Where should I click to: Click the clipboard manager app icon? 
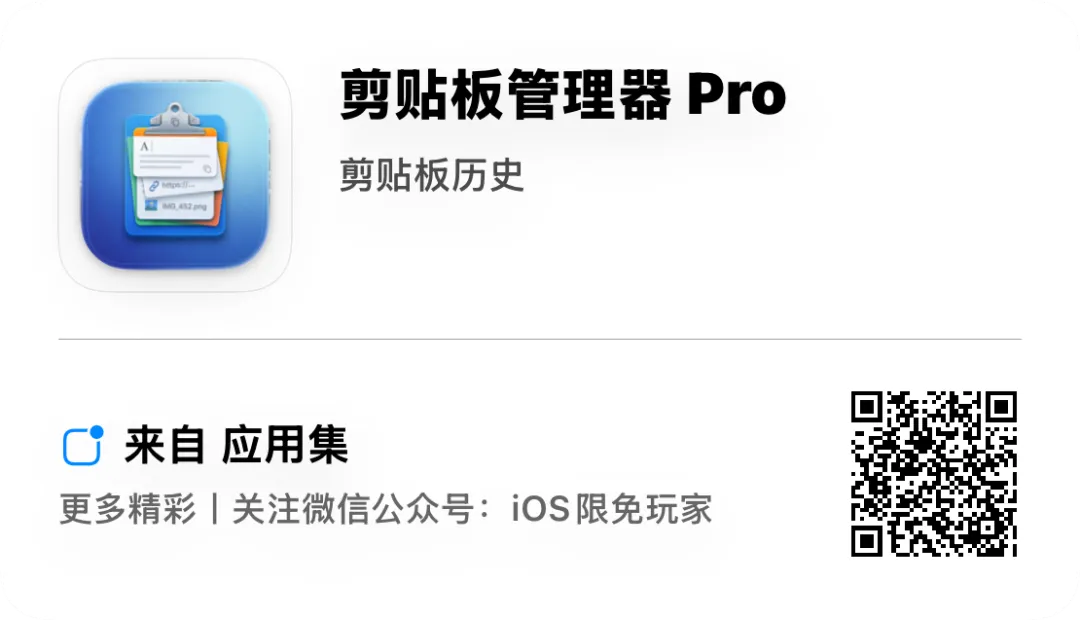click(175, 175)
